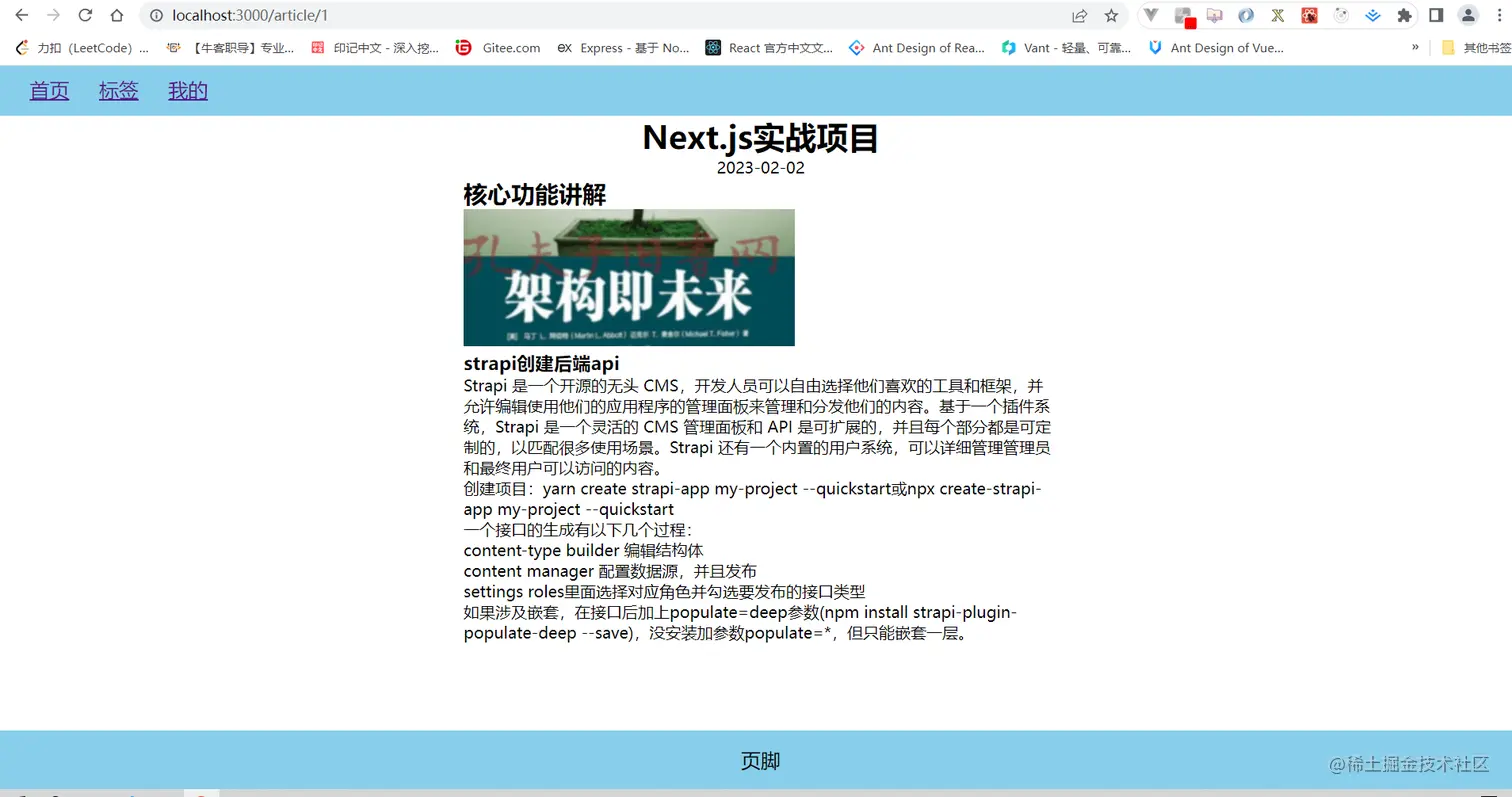Viewport: 1512px width, 797px height.
Task: Open the red React bug extension icon
Action: (x=1309, y=16)
